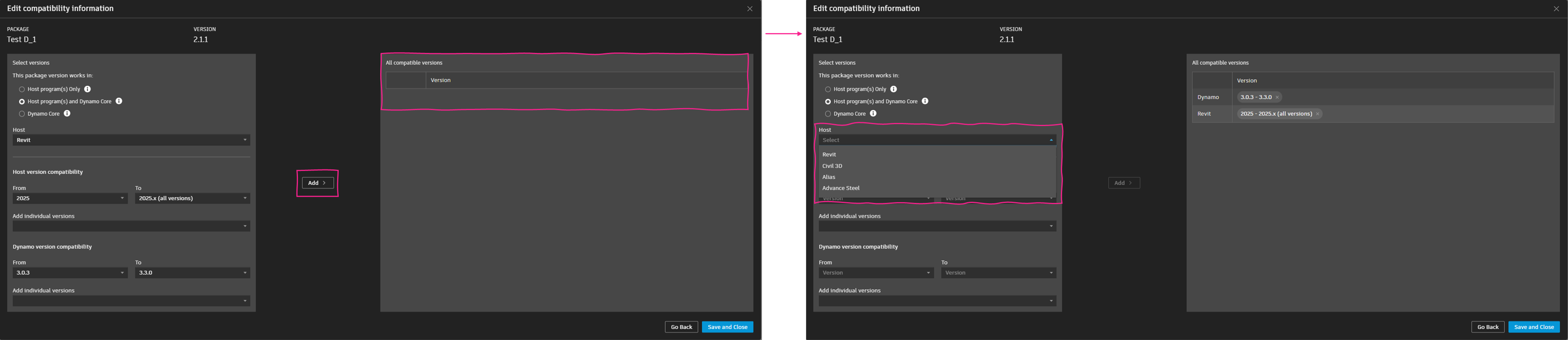Click info icon beside right Host program(s) and Dynamo Core
The width and height of the screenshot is (1568, 340).
(x=925, y=101)
